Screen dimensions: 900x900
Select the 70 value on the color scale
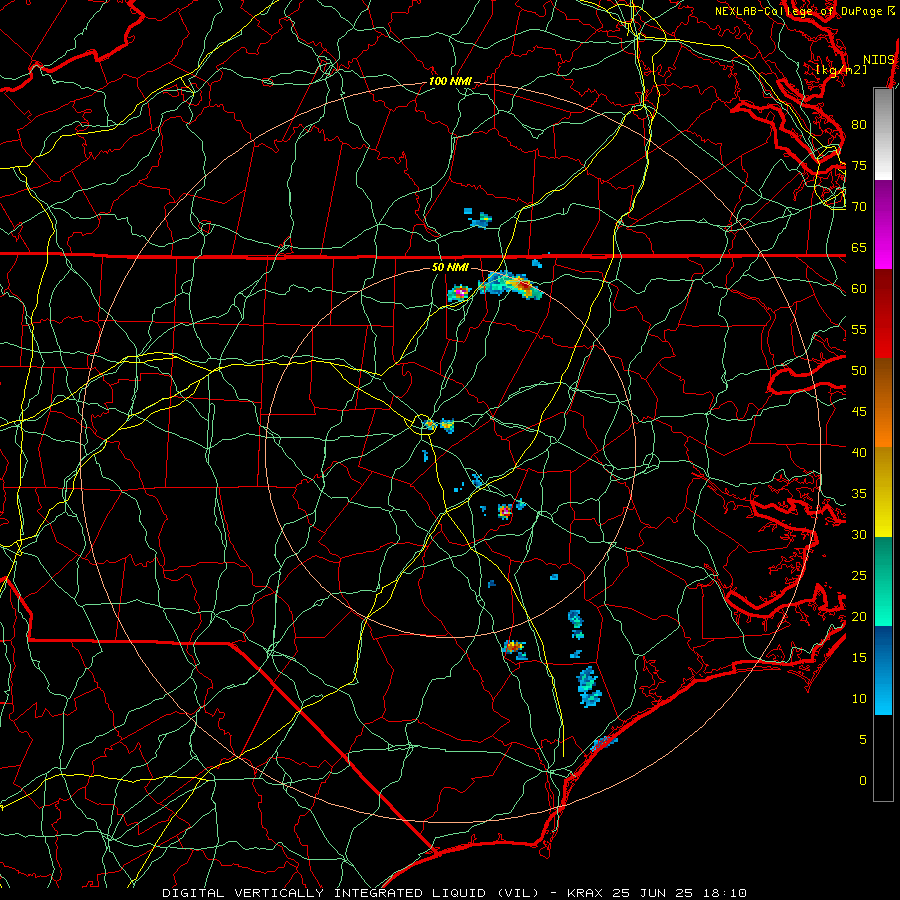pyautogui.click(x=859, y=207)
